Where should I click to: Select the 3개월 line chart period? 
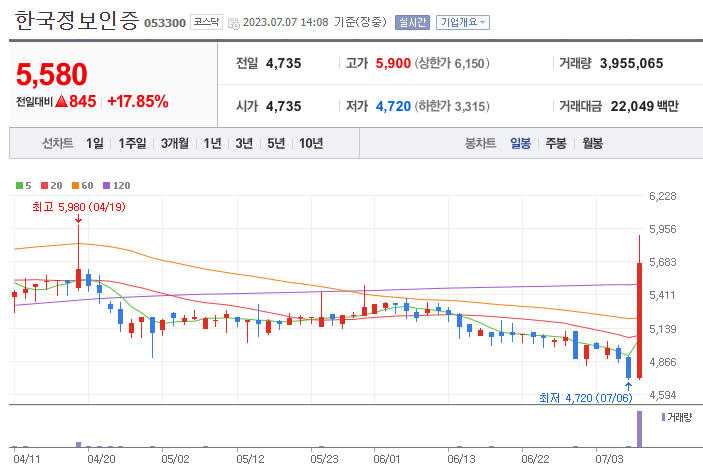tap(175, 143)
